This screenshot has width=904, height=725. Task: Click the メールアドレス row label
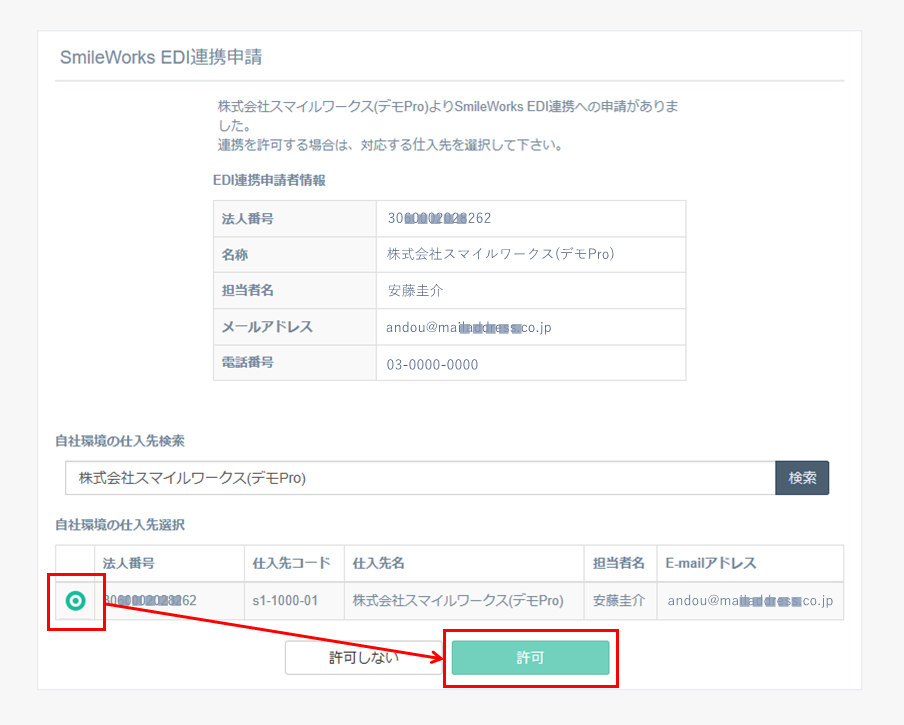click(268, 327)
